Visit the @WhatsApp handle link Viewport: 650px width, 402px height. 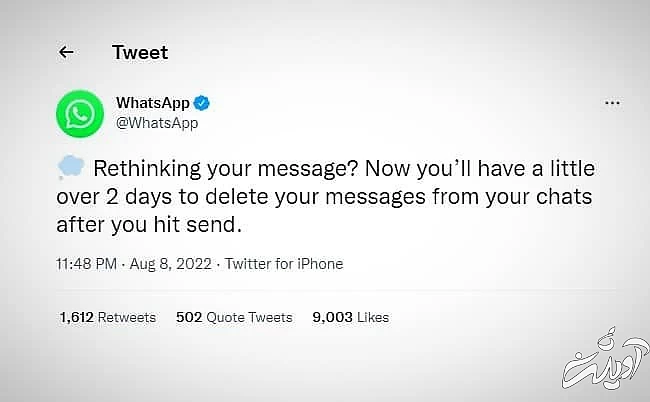157,122
